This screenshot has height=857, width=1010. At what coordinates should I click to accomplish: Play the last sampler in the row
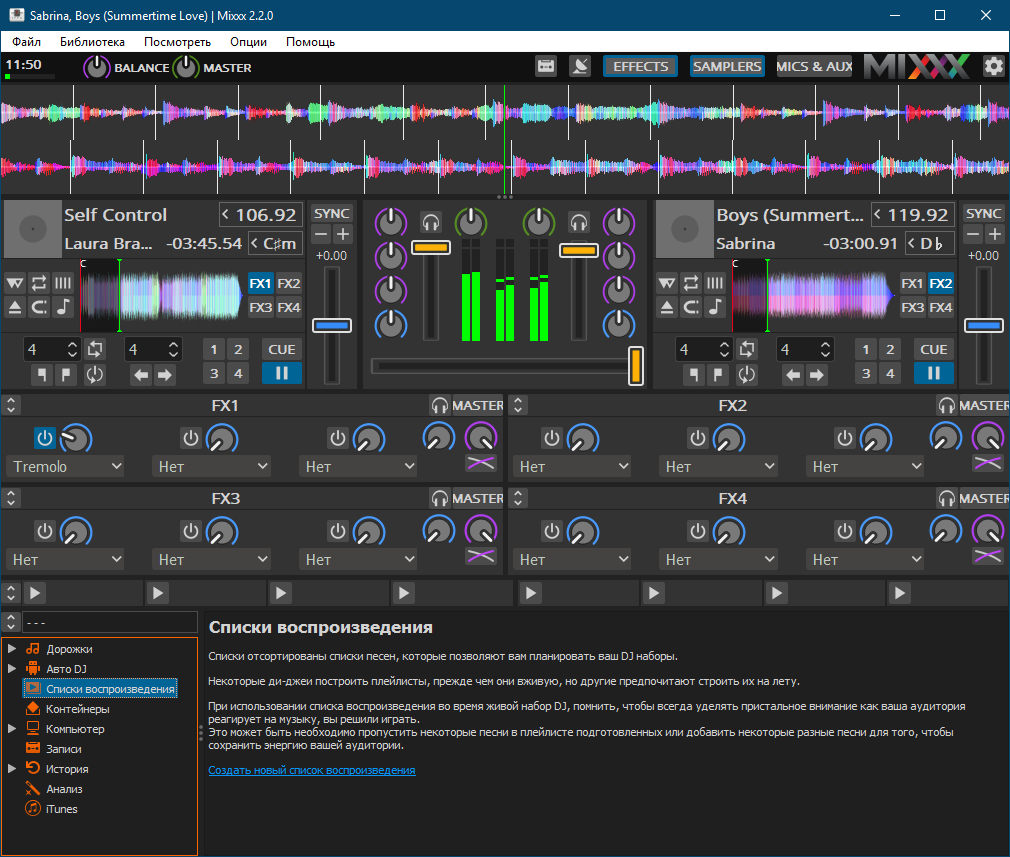click(x=899, y=593)
